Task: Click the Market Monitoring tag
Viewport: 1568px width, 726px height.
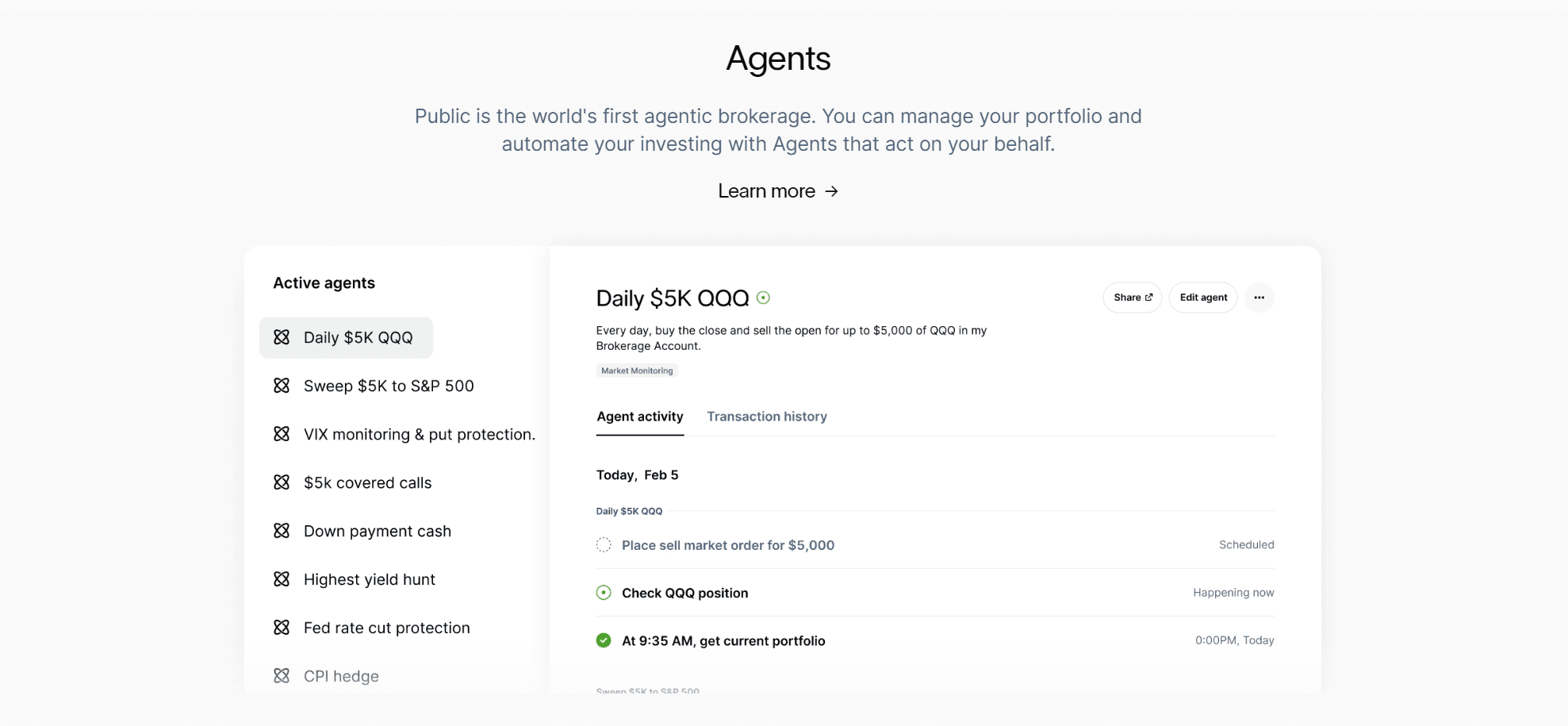Action: click(636, 371)
